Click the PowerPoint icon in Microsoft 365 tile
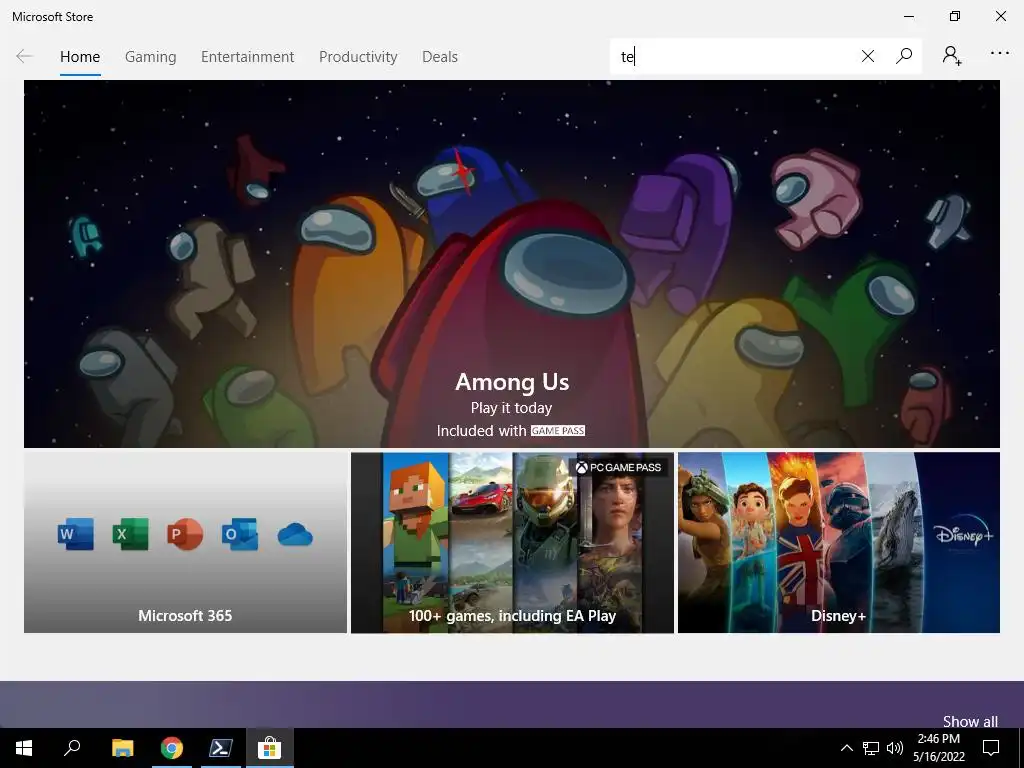The width and height of the screenshot is (1024, 768). coord(185,534)
